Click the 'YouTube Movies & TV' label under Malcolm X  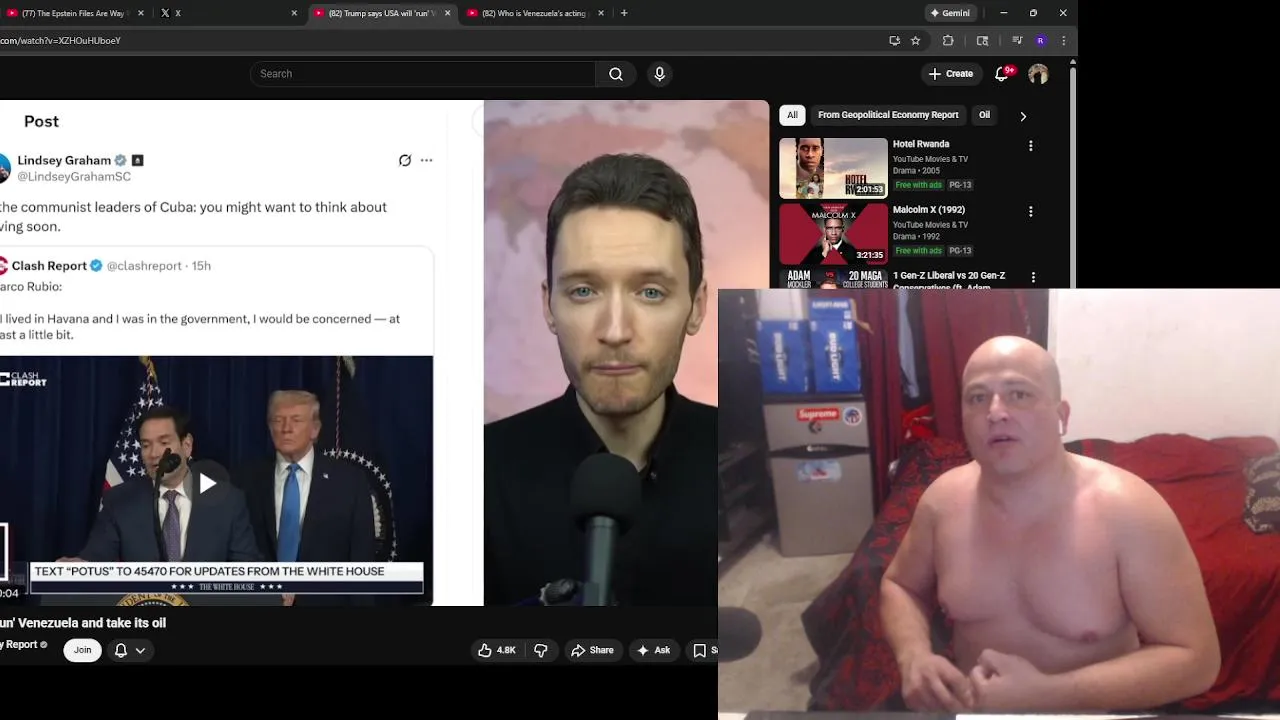point(930,225)
